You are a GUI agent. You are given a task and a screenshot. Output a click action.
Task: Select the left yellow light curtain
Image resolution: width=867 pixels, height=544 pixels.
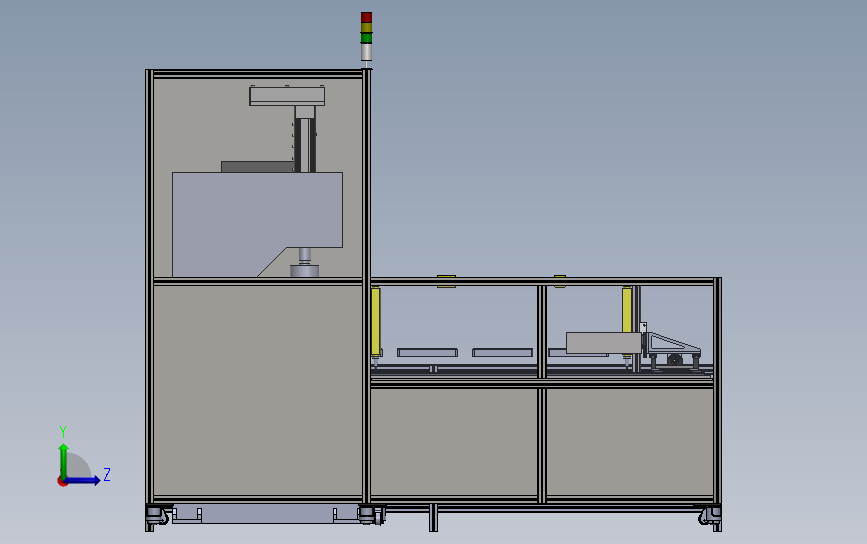[376, 322]
